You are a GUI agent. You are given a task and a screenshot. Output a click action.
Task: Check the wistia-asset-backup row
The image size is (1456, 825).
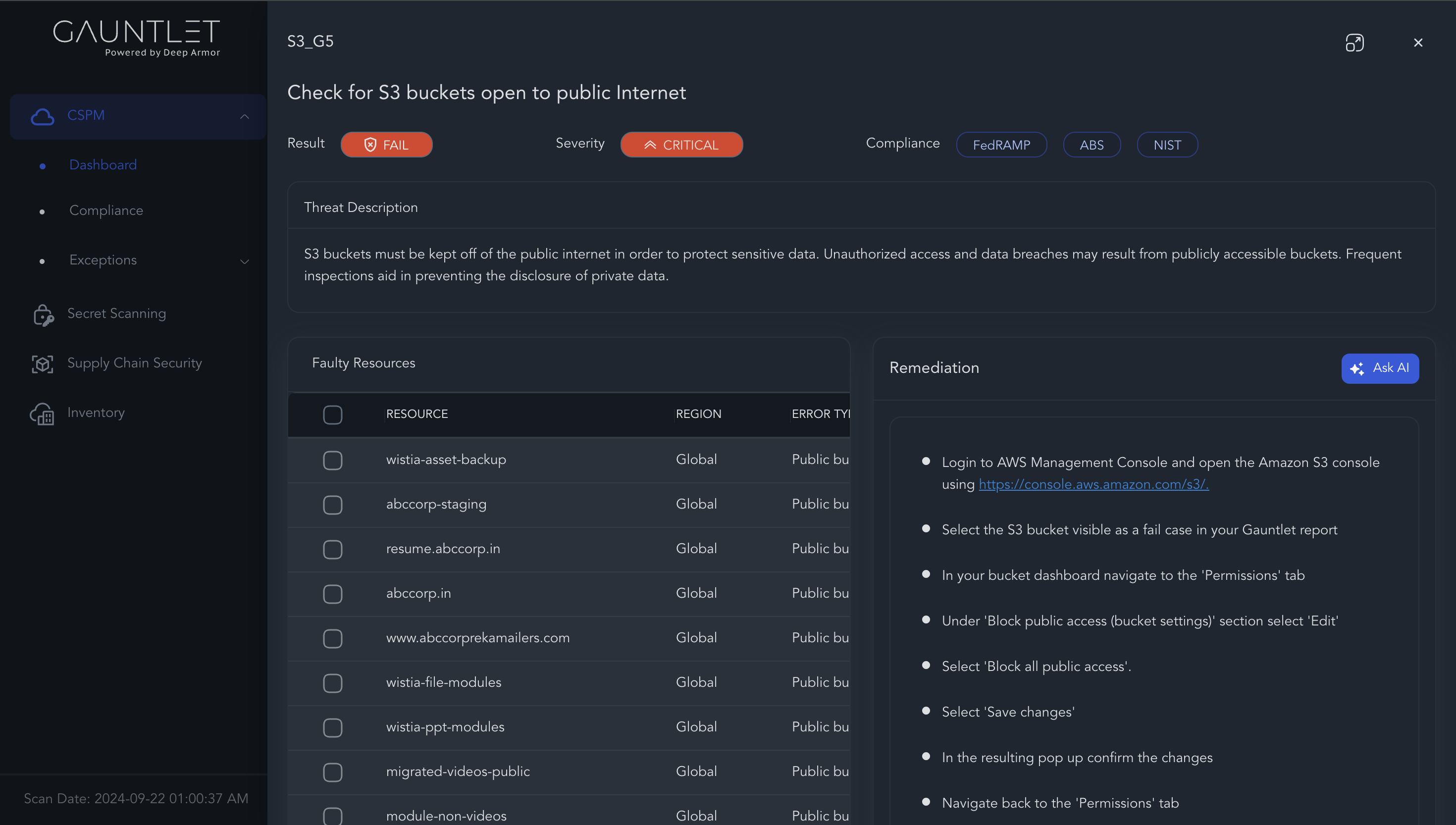tap(333, 460)
